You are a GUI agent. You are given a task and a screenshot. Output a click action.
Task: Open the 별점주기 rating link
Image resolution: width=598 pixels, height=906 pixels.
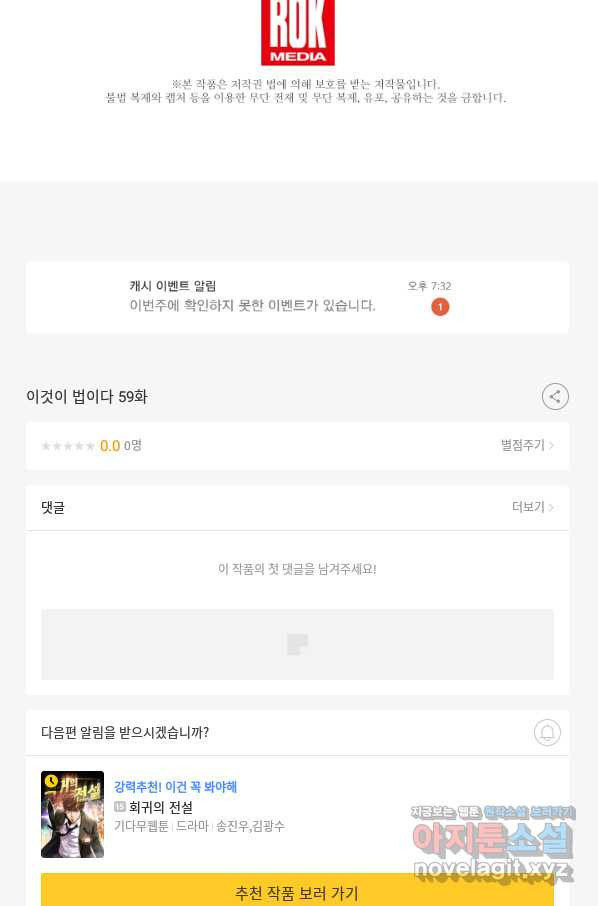(527, 445)
